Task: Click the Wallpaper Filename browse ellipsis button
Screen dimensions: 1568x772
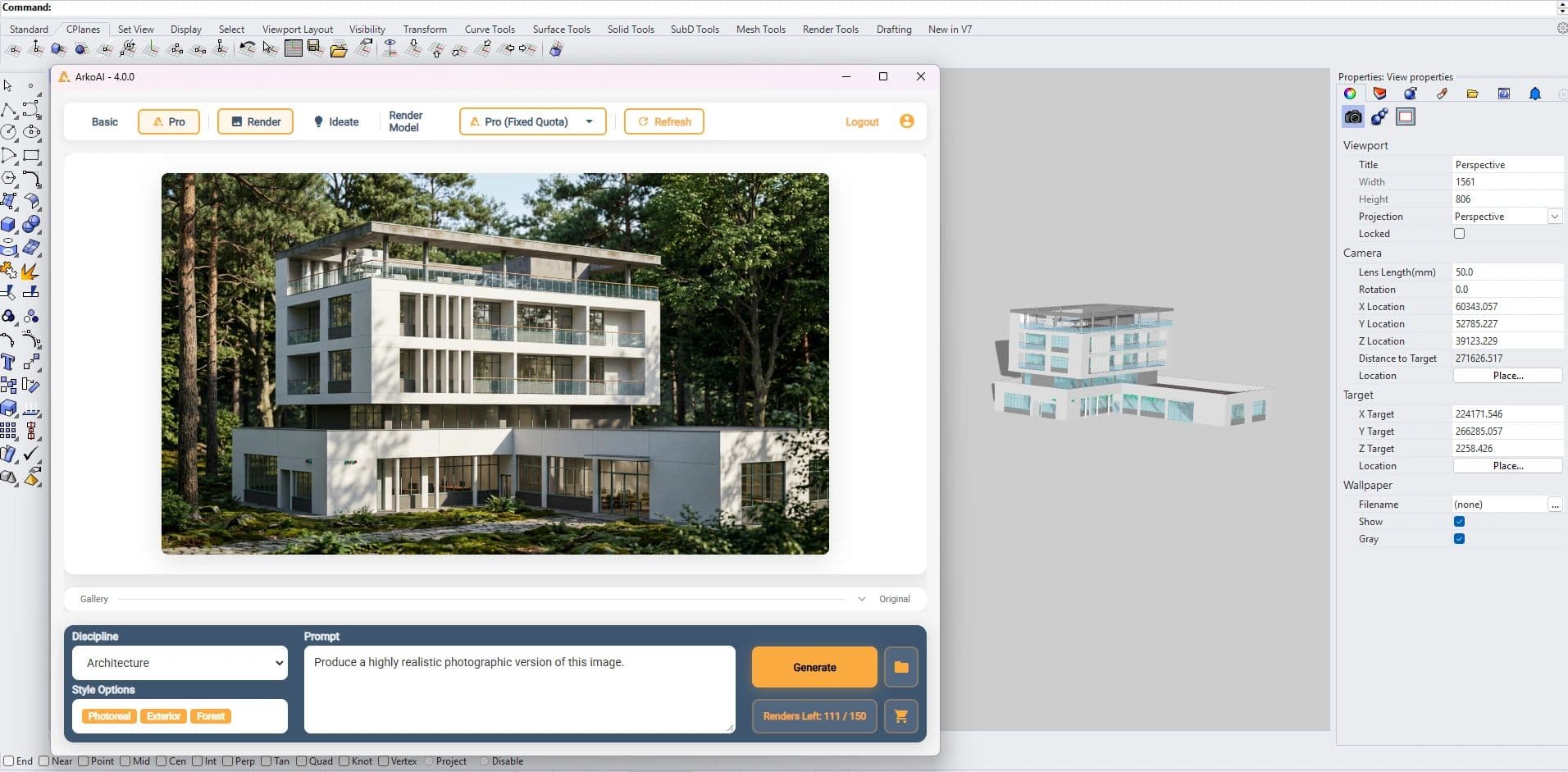Action: [x=1554, y=505]
